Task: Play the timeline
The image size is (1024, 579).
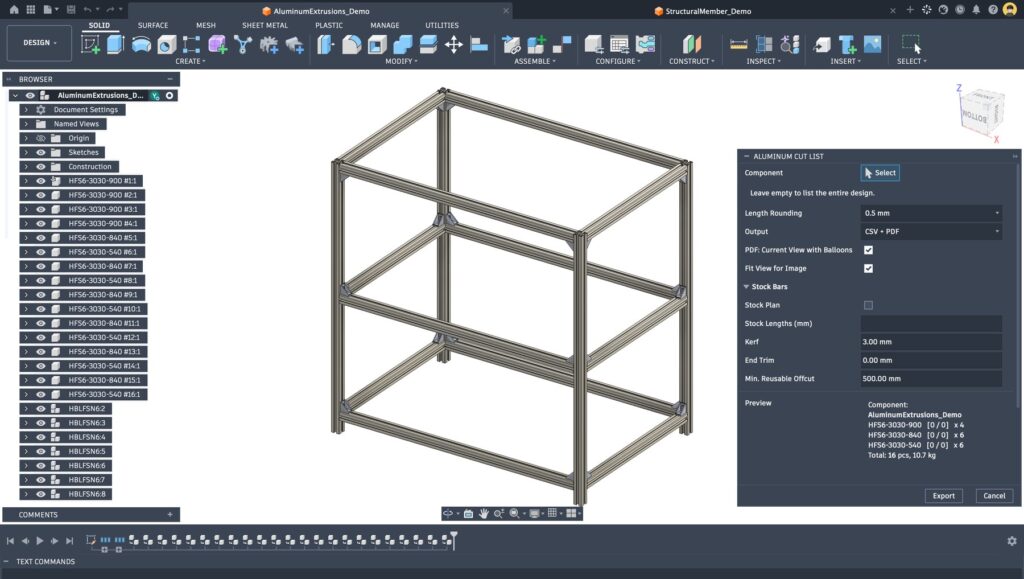Action: [x=40, y=541]
